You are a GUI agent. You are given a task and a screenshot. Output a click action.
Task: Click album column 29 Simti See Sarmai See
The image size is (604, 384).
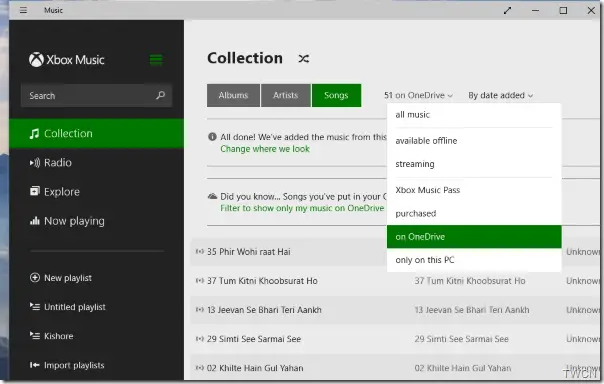461,339
